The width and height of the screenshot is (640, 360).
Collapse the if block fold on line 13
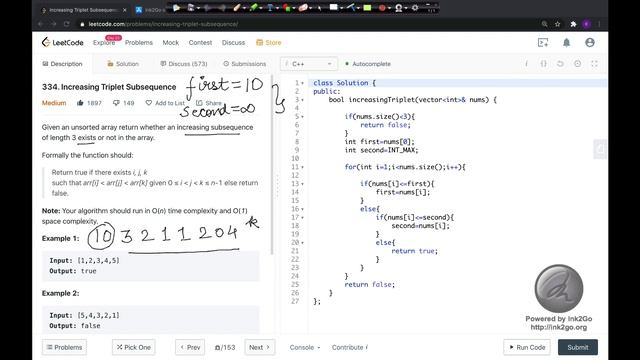pyautogui.click(x=302, y=184)
